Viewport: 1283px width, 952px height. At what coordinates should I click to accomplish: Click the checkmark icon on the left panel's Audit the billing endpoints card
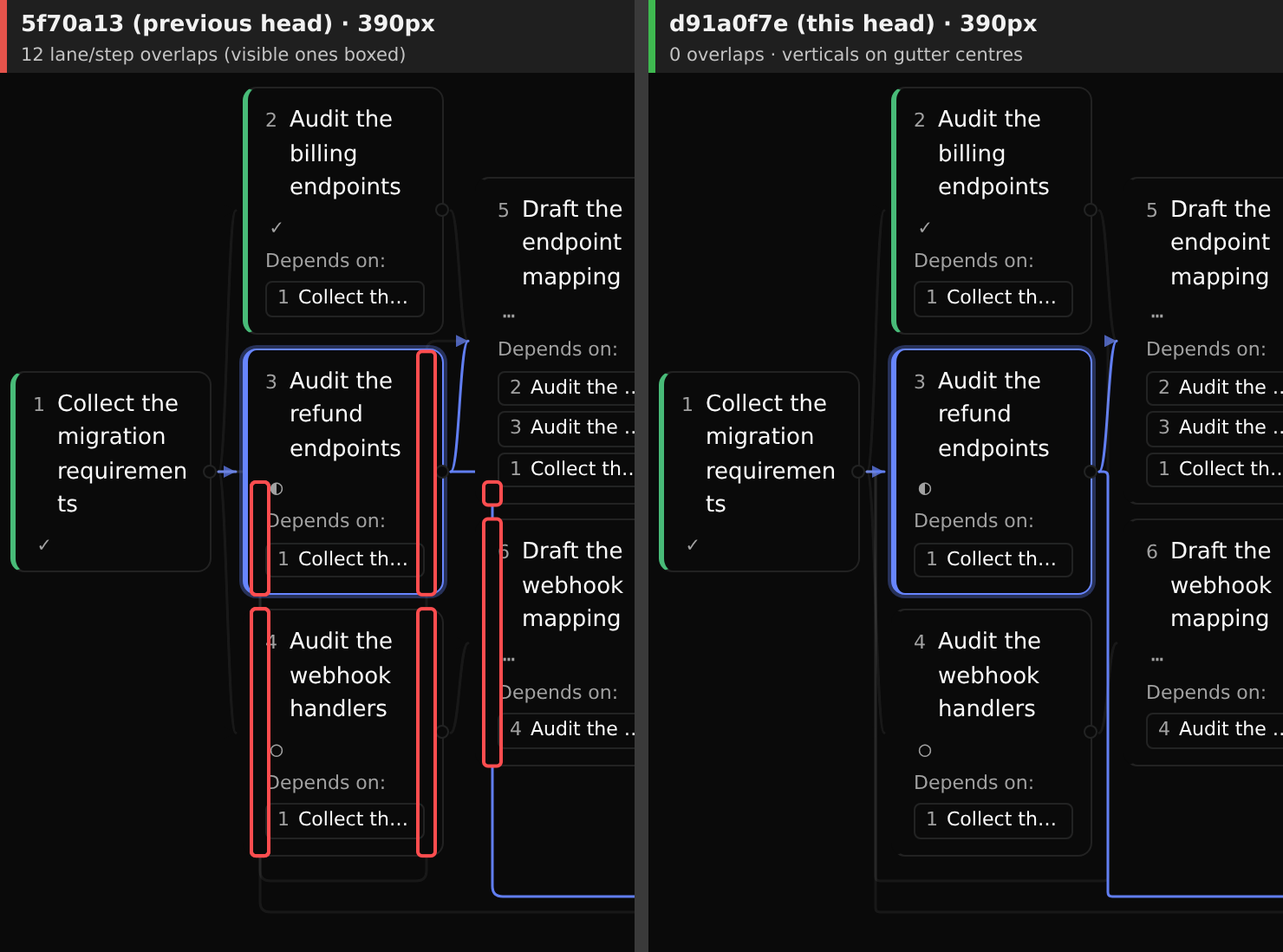coord(276,228)
